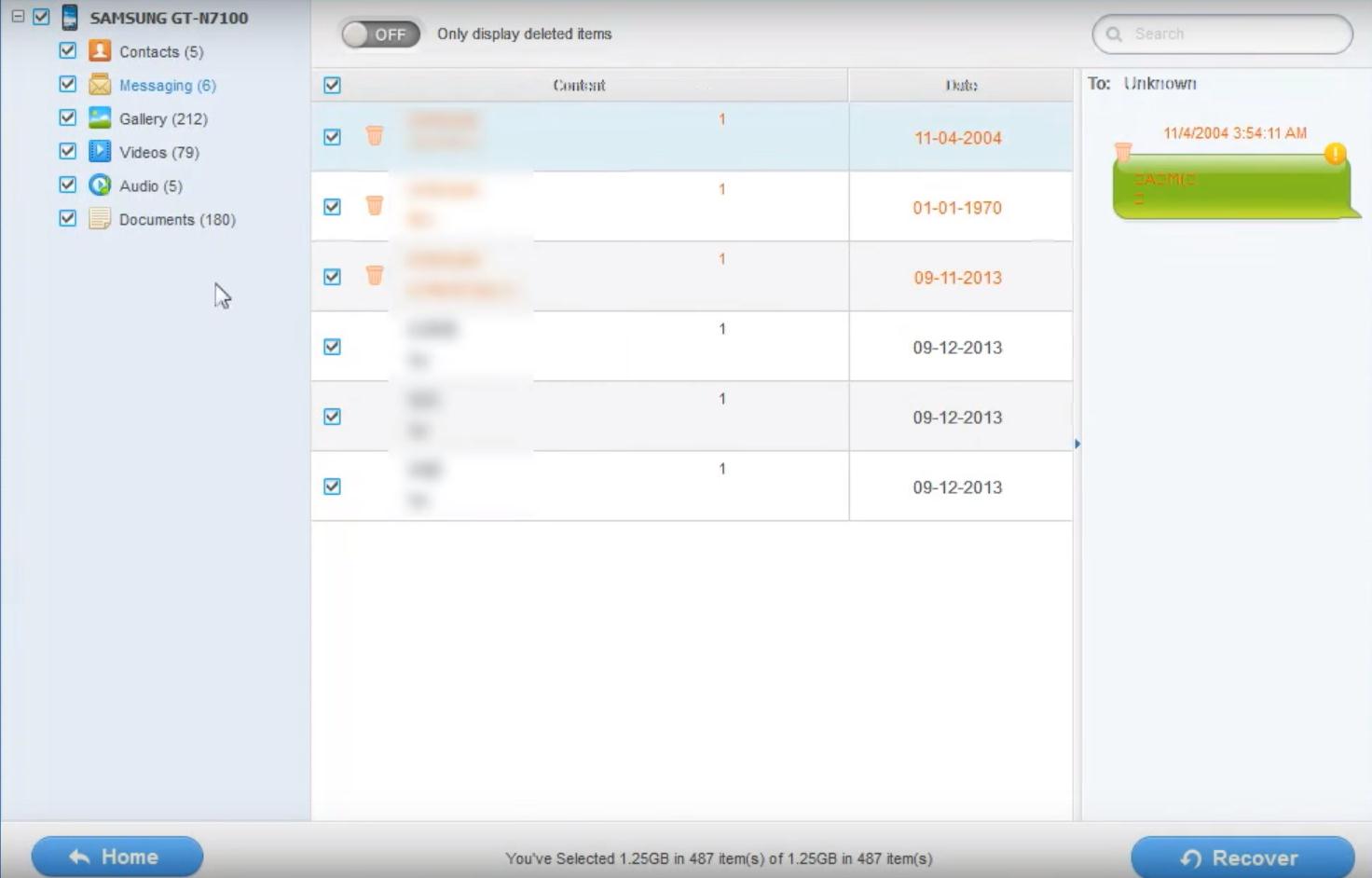Click into the Search field
The height and width of the screenshot is (878, 1372).
point(1222,34)
